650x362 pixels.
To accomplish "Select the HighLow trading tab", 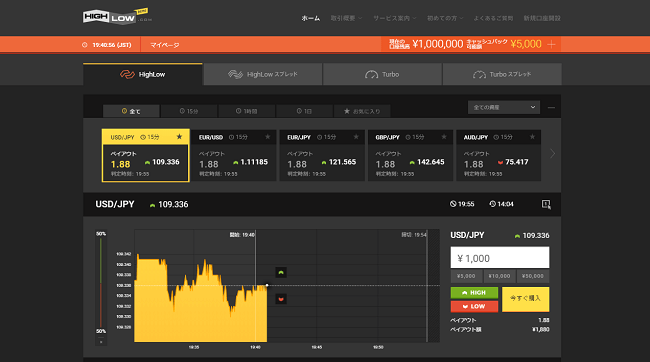I will coord(143,74).
